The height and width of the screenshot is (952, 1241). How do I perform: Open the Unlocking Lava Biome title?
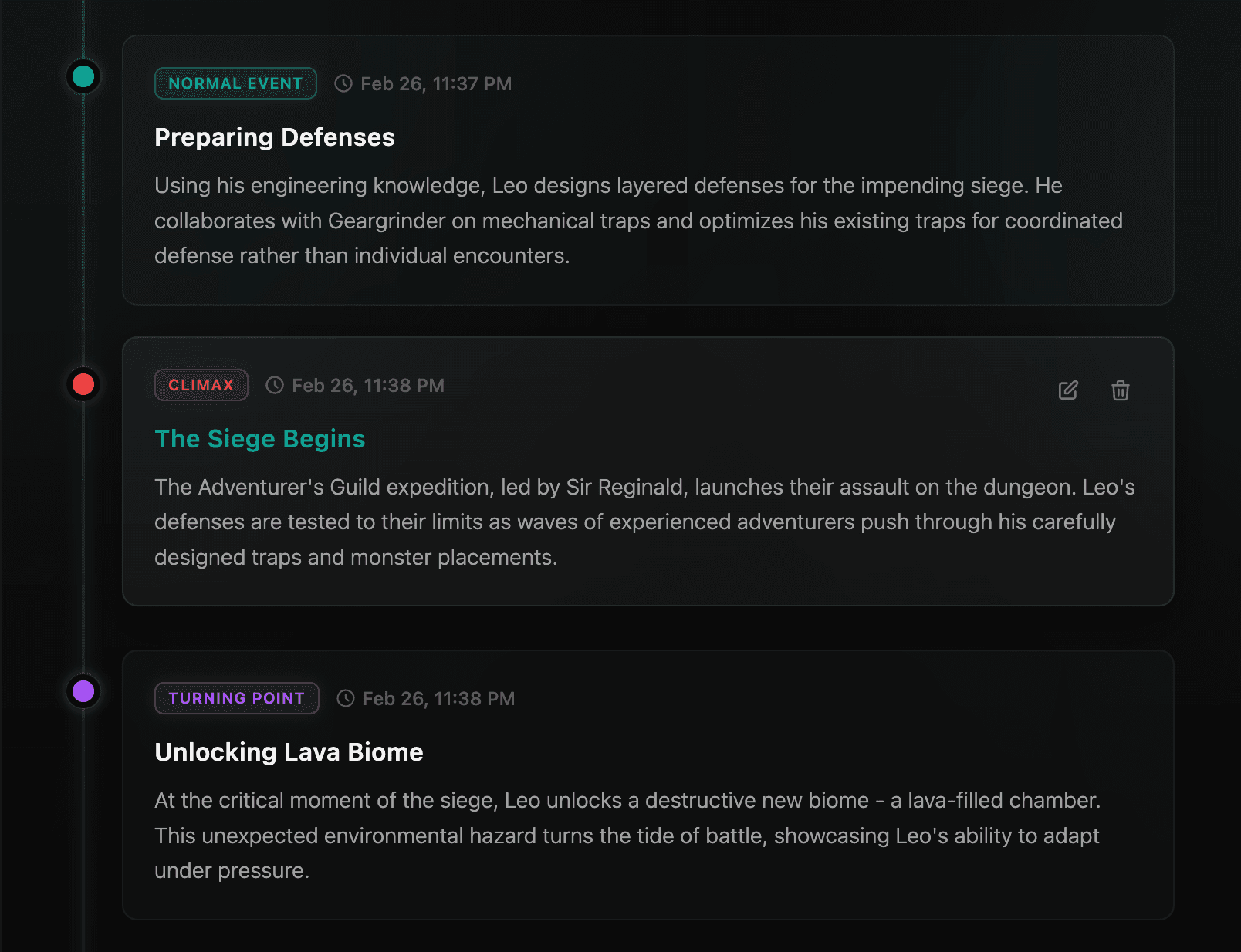coord(289,752)
